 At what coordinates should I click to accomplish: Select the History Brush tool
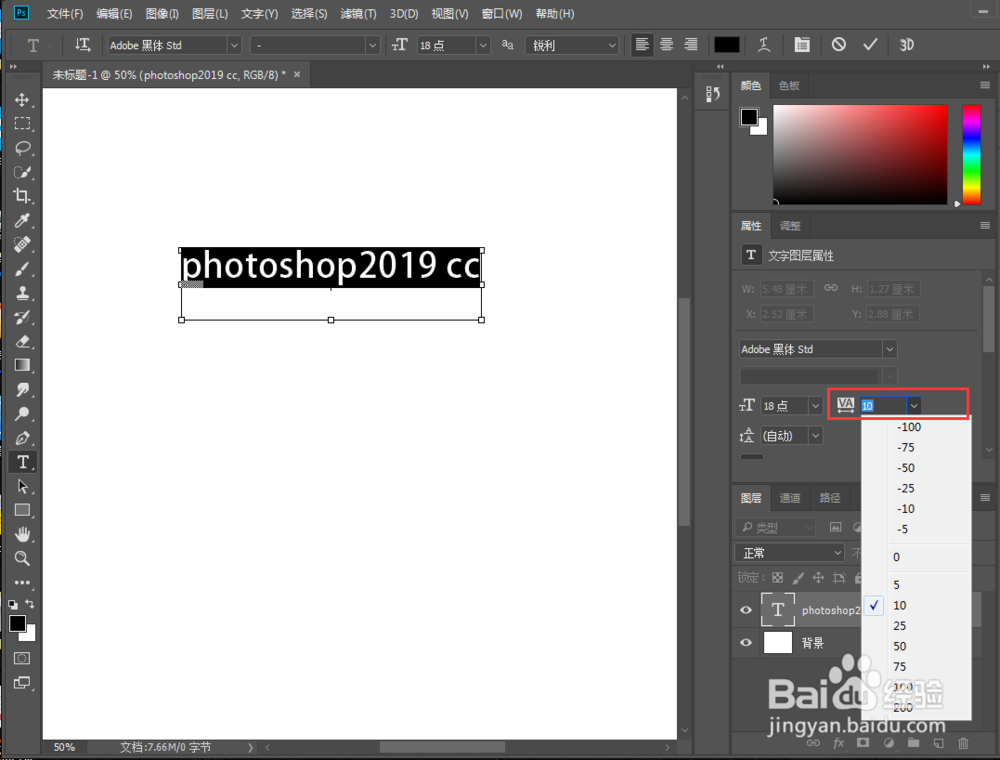(22, 318)
